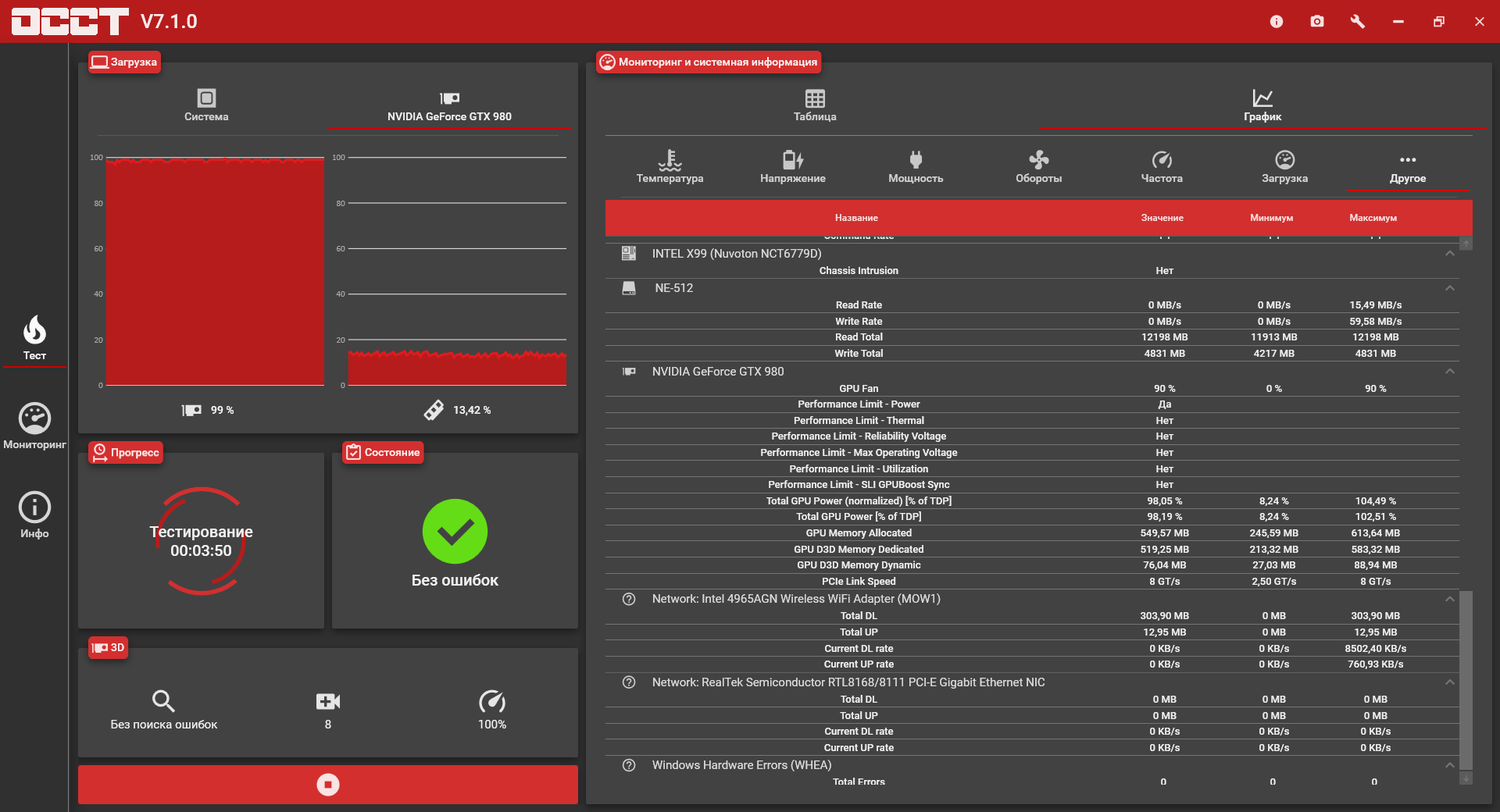Click the Максимум column header
This screenshot has height=812, width=1500.
coord(1373,218)
